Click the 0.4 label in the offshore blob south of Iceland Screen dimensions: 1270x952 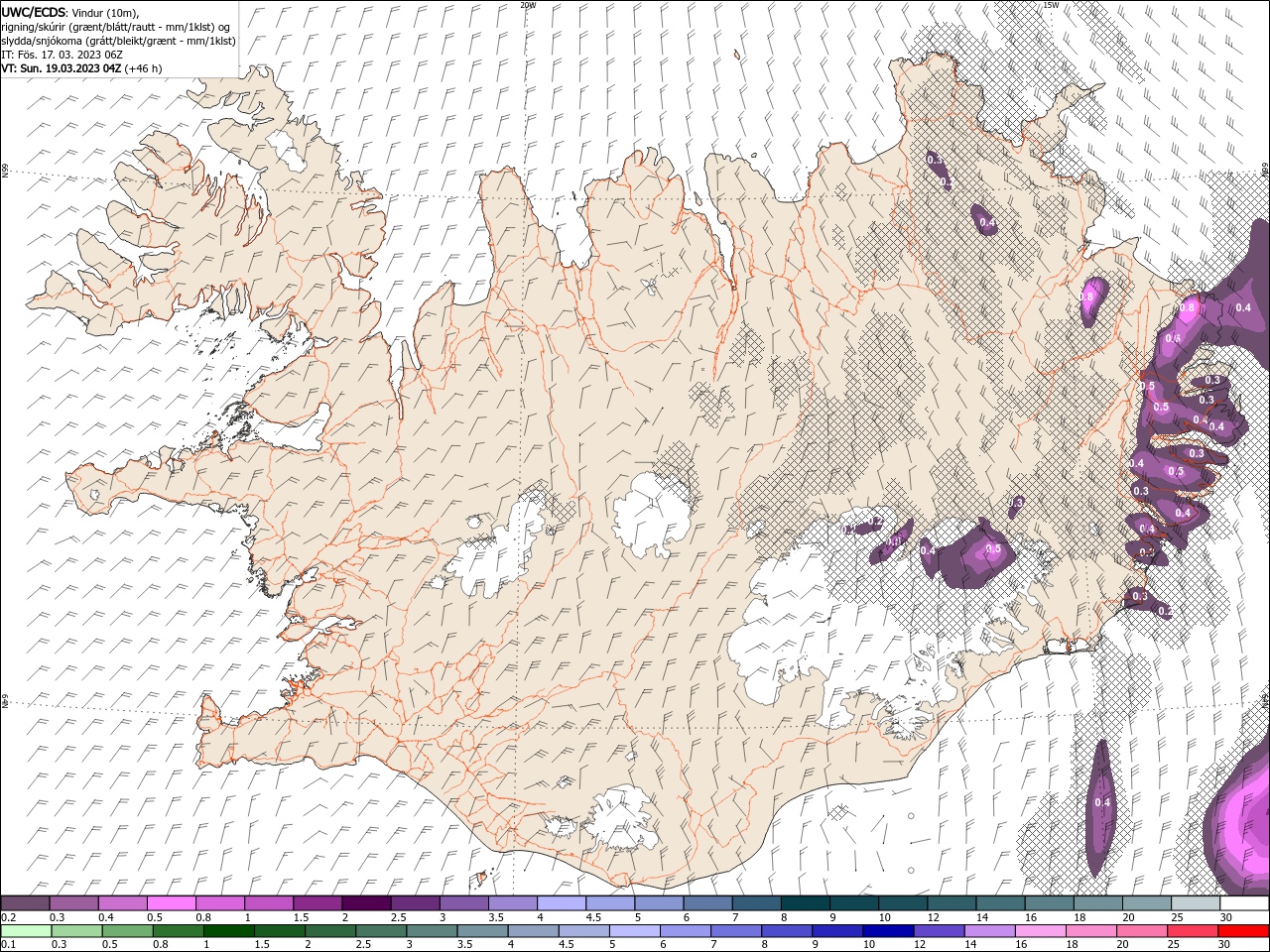[1101, 802]
